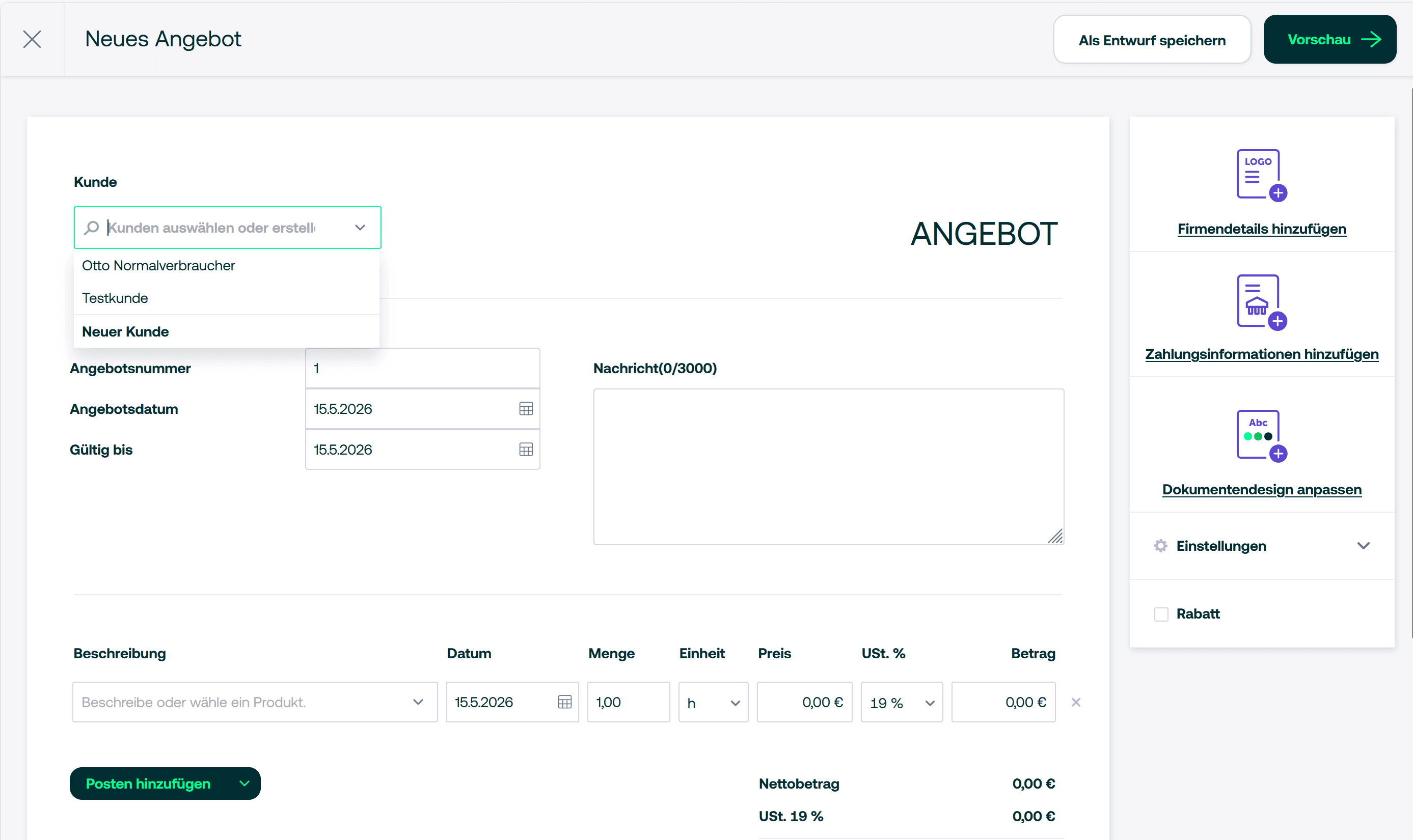Screen dimensions: 1413x840
Task: Focus the Kunden auswählen search field
Action: 227,228
